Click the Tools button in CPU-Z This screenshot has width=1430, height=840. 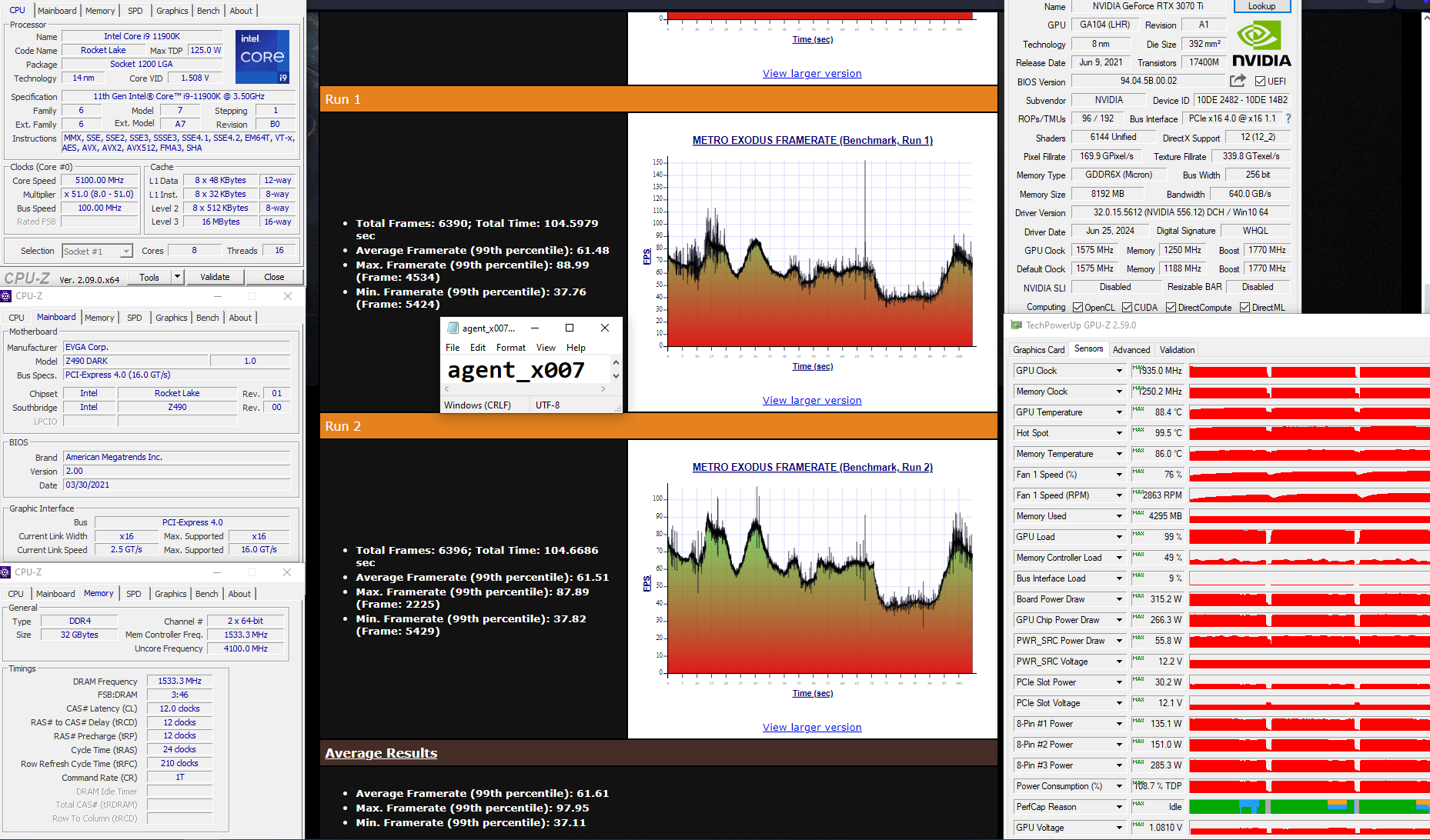coord(149,277)
